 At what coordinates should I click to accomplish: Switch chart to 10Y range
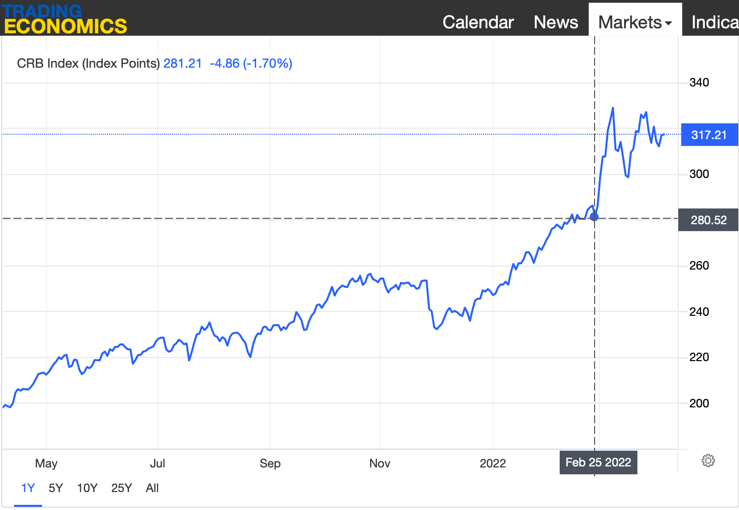tap(87, 488)
